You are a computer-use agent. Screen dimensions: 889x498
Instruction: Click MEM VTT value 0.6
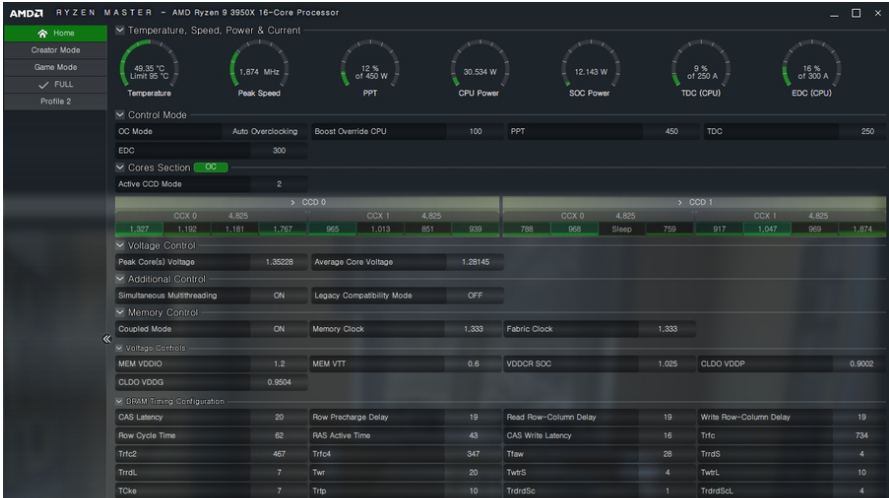(473, 364)
